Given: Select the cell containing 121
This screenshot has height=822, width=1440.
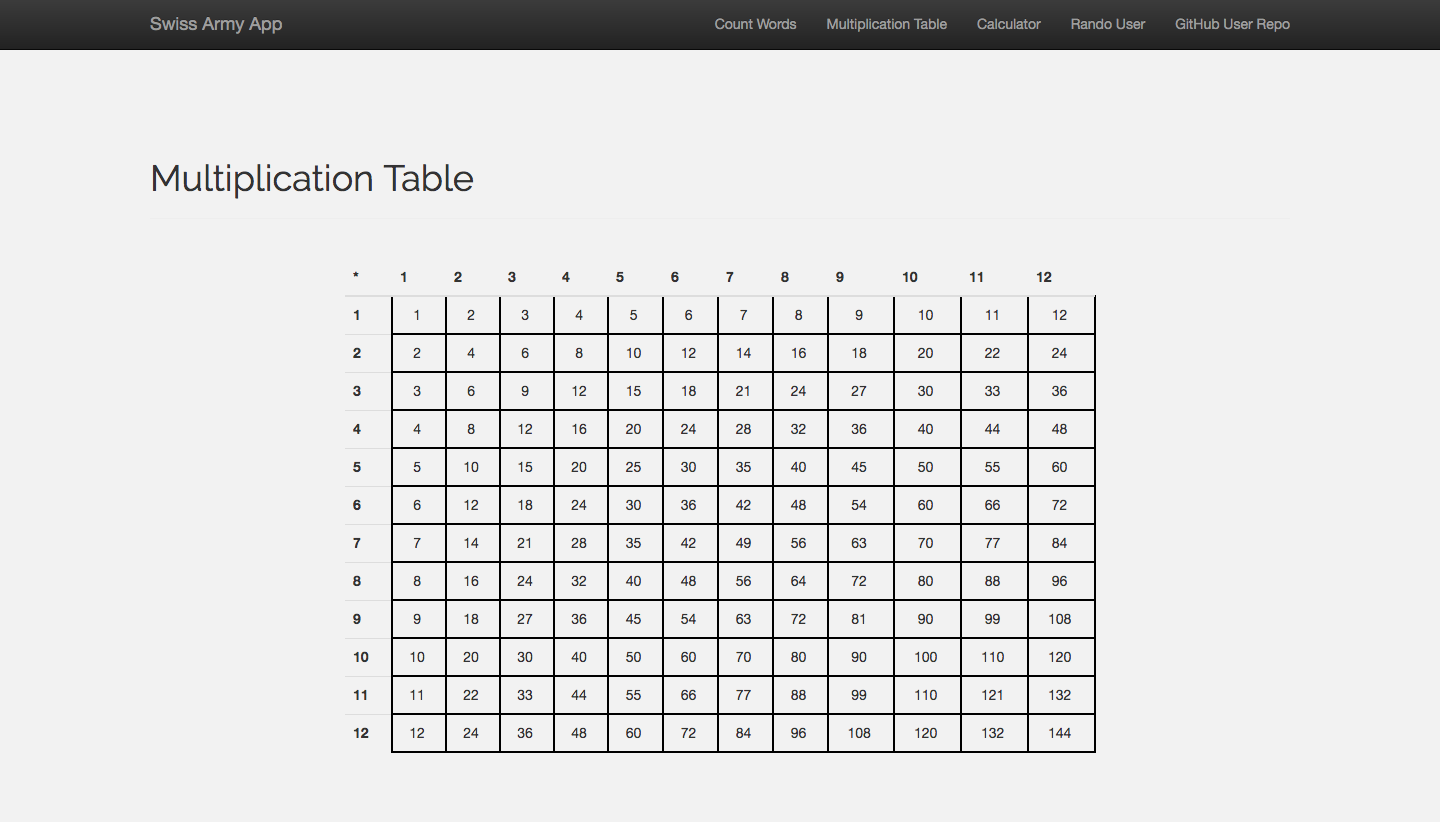Looking at the screenshot, I should [993, 695].
